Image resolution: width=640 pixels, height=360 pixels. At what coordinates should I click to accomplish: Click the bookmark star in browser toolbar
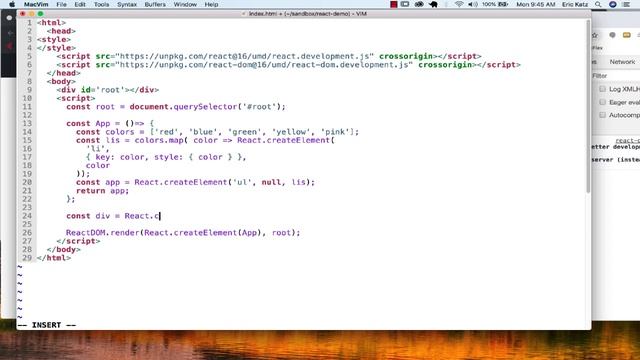[595, 36]
